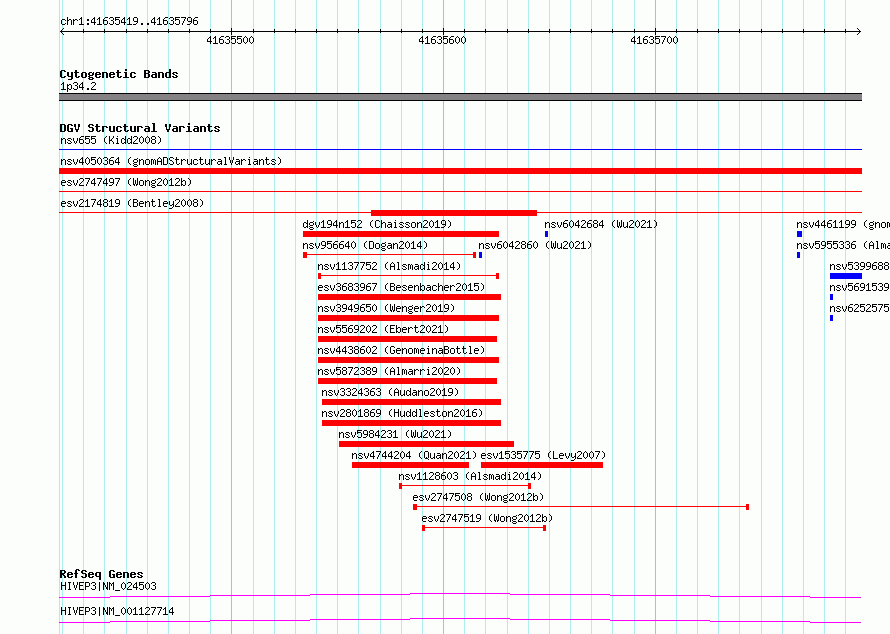Open variant esv2174819 (Bentley2008)
Viewport: 890px width, 634px height.
tap(132, 203)
